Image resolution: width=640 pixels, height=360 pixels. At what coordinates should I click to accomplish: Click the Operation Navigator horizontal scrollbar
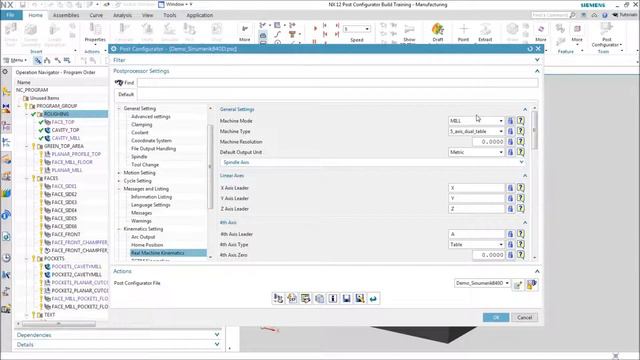coord(59,324)
